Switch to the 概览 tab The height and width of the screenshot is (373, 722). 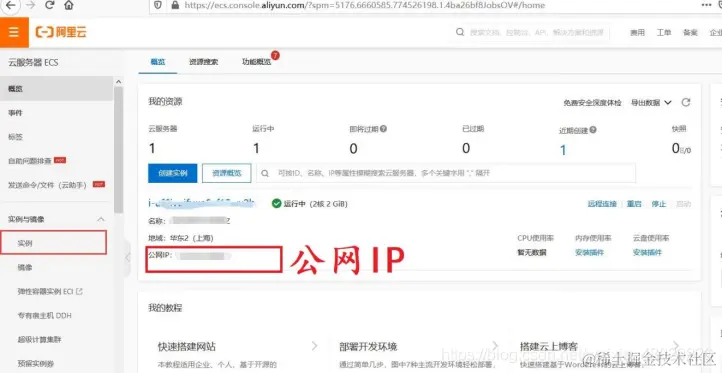[157, 62]
